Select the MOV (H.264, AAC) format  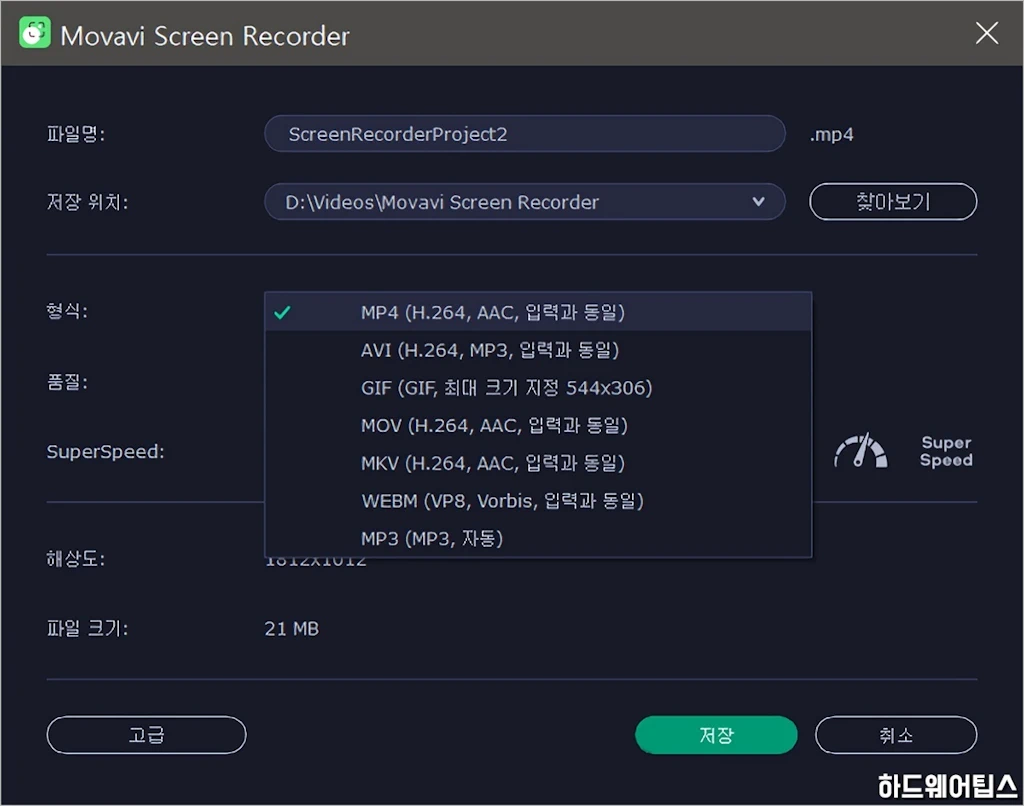(x=538, y=426)
